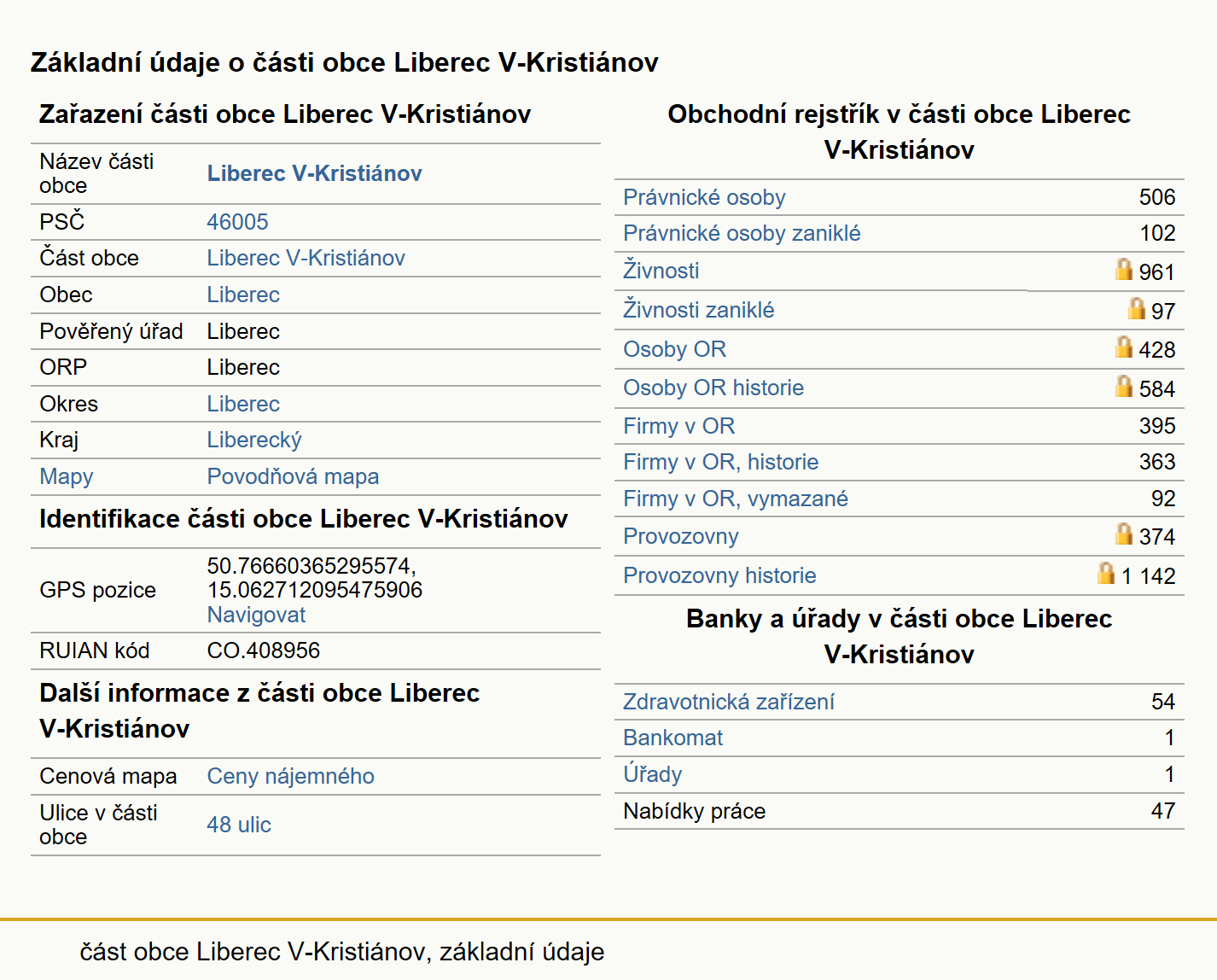Open Liberec link in the Okres row
1217x980 pixels.
243,404
